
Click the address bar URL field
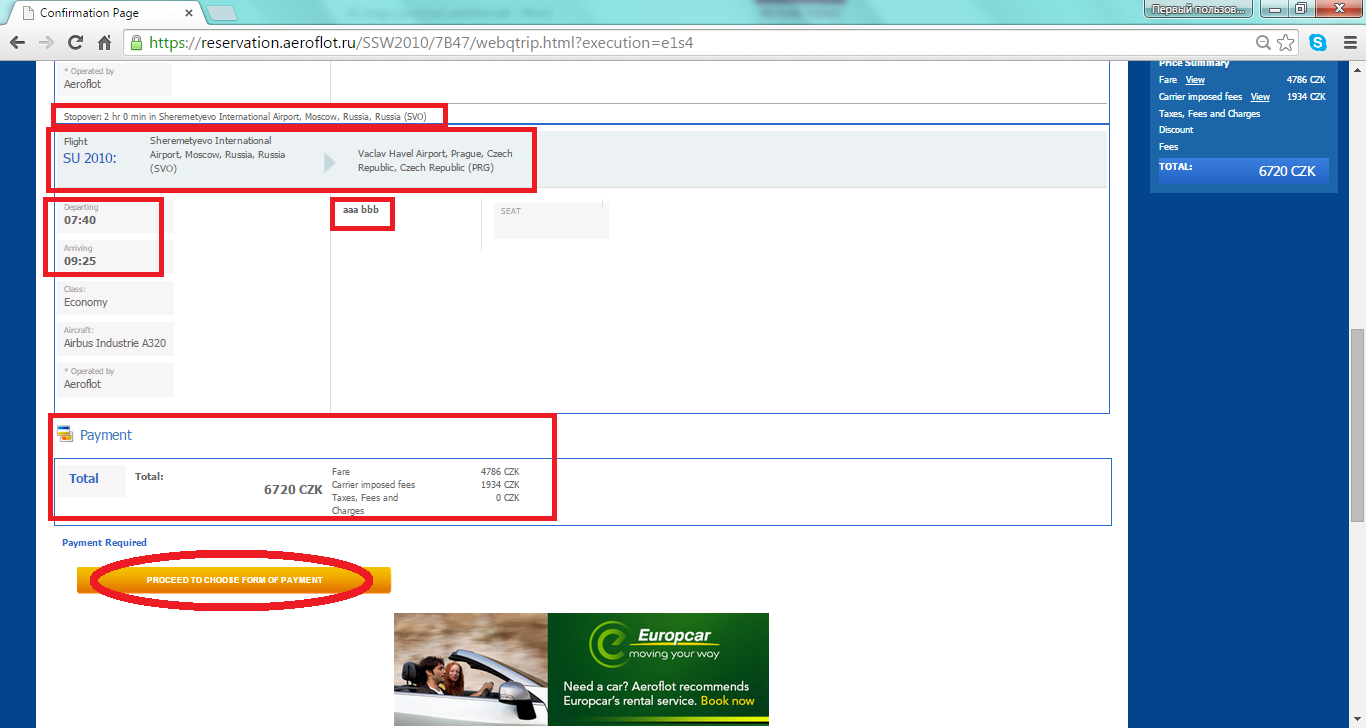tap(700, 43)
